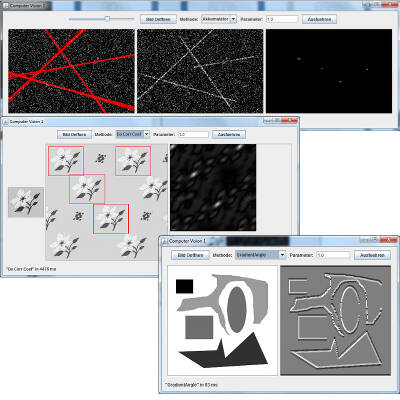Expand the GradientMagnitude method dropdown arrow
Screen dimensions: 400x400
click(x=282, y=255)
